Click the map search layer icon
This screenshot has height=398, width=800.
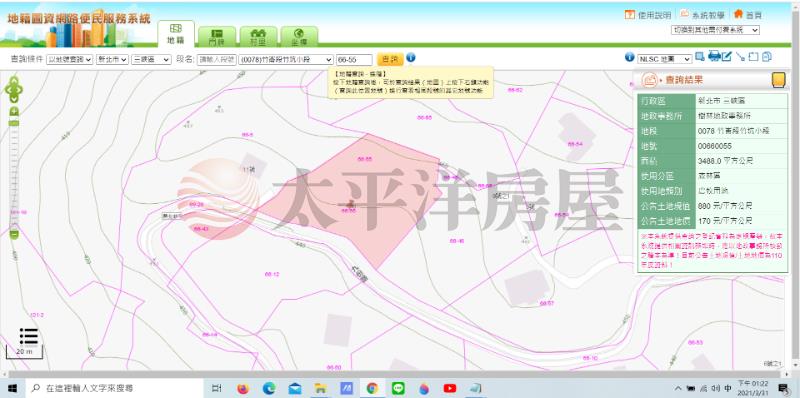pyautogui.click(x=700, y=57)
